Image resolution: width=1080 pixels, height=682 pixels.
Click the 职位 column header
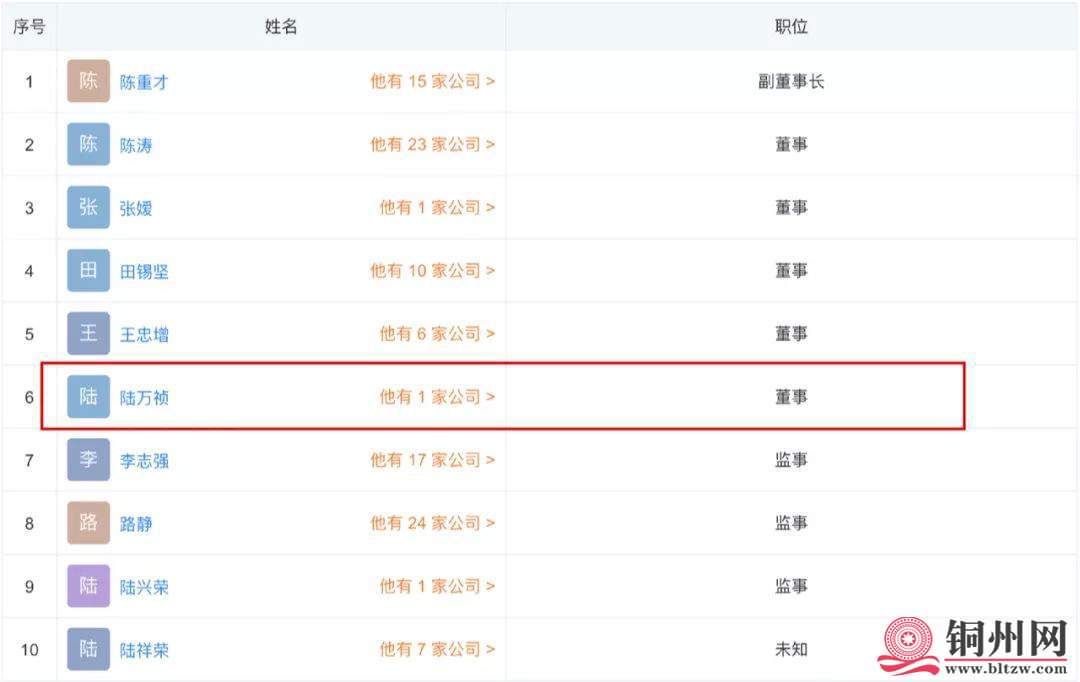(x=791, y=26)
